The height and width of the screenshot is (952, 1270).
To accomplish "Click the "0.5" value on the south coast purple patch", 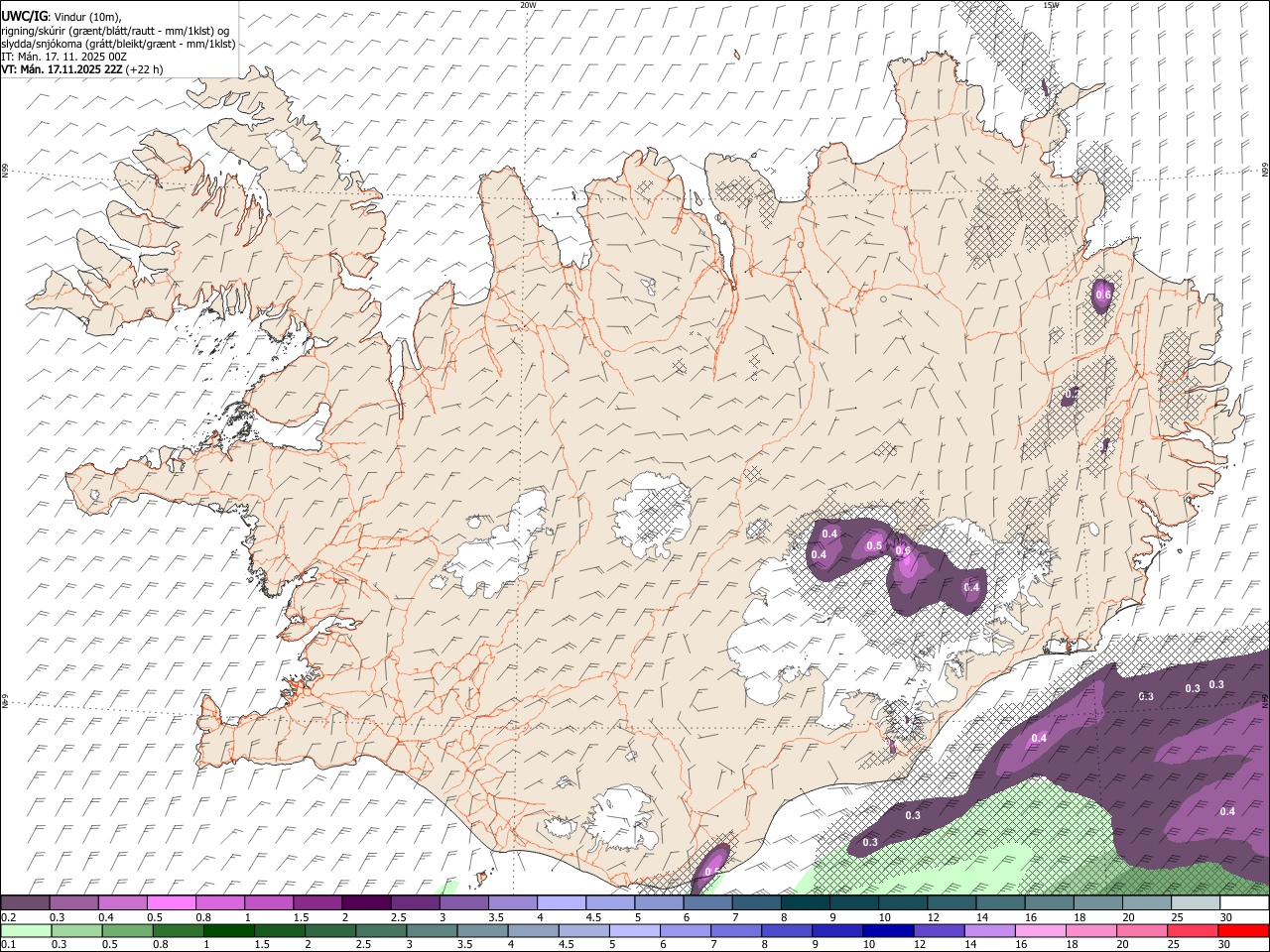I will point(712,873).
